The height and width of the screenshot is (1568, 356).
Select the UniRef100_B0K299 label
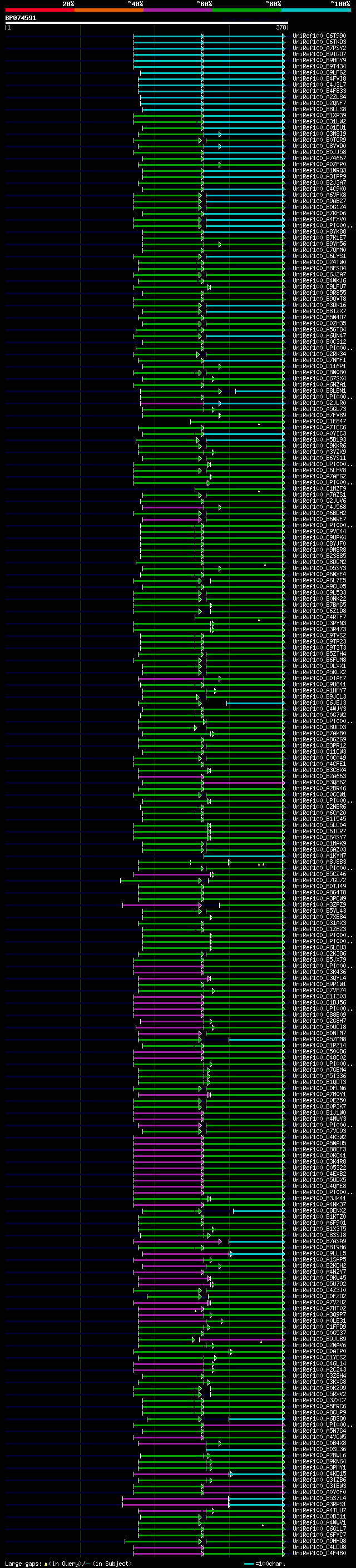pyautogui.click(x=319, y=1388)
